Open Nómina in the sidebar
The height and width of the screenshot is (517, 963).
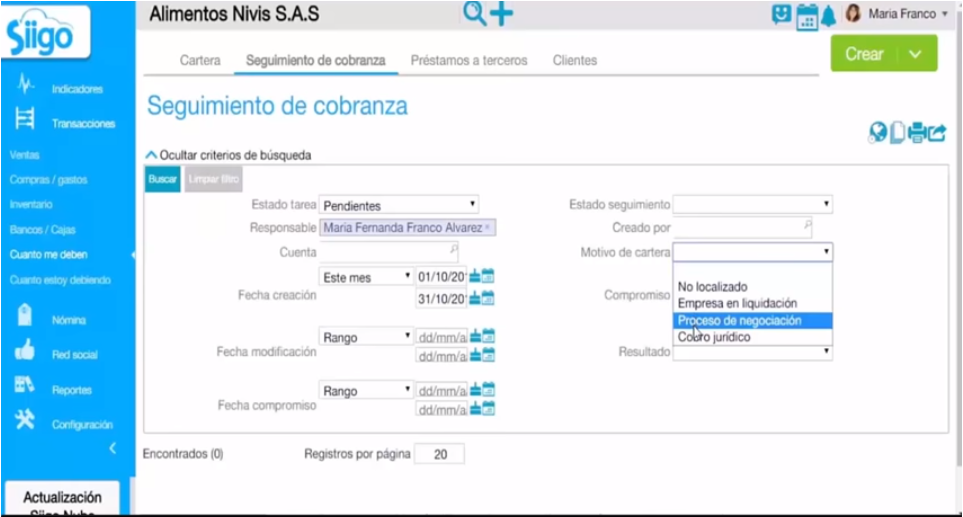(69, 320)
